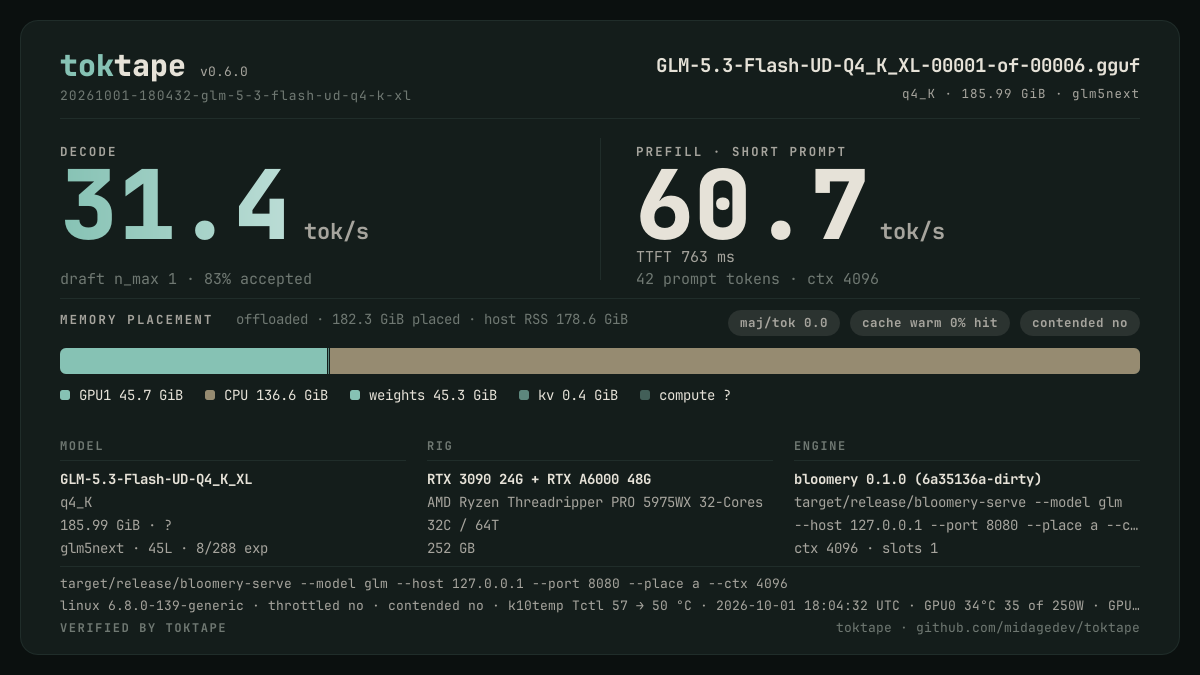The width and height of the screenshot is (1200, 675).
Task: Click the tan CPU segment of memory bar
Action: coord(735,361)
